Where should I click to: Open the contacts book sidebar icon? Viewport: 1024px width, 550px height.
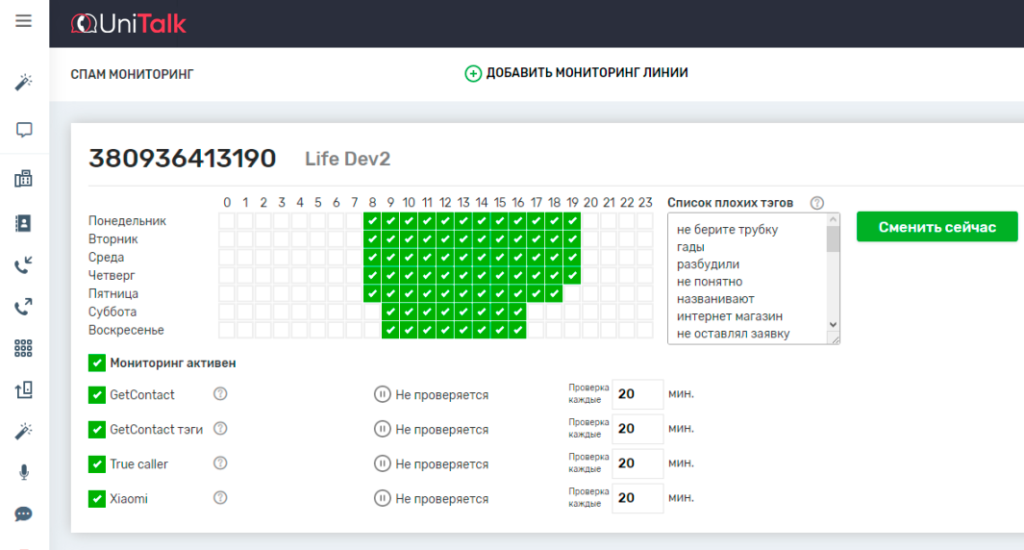pos(24,222)
